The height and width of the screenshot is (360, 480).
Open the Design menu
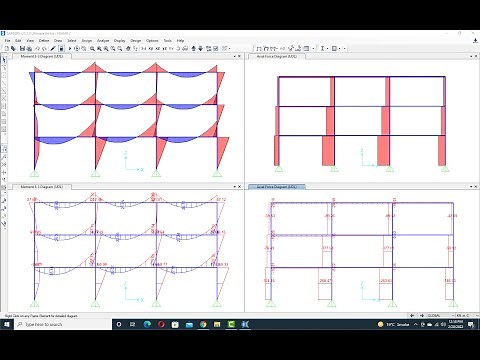pos(136,40)
